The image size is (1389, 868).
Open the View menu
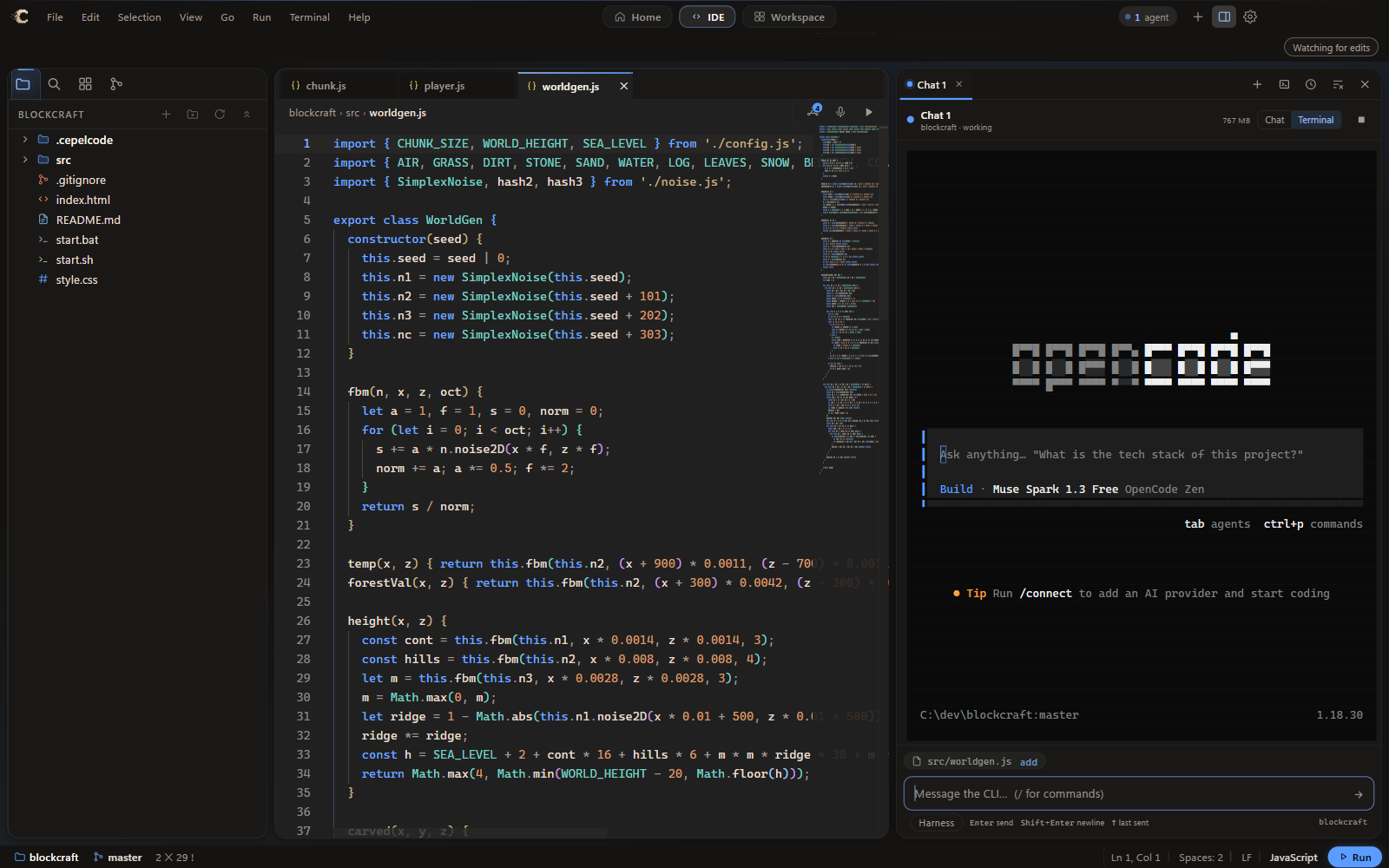(x=191, y=17)
